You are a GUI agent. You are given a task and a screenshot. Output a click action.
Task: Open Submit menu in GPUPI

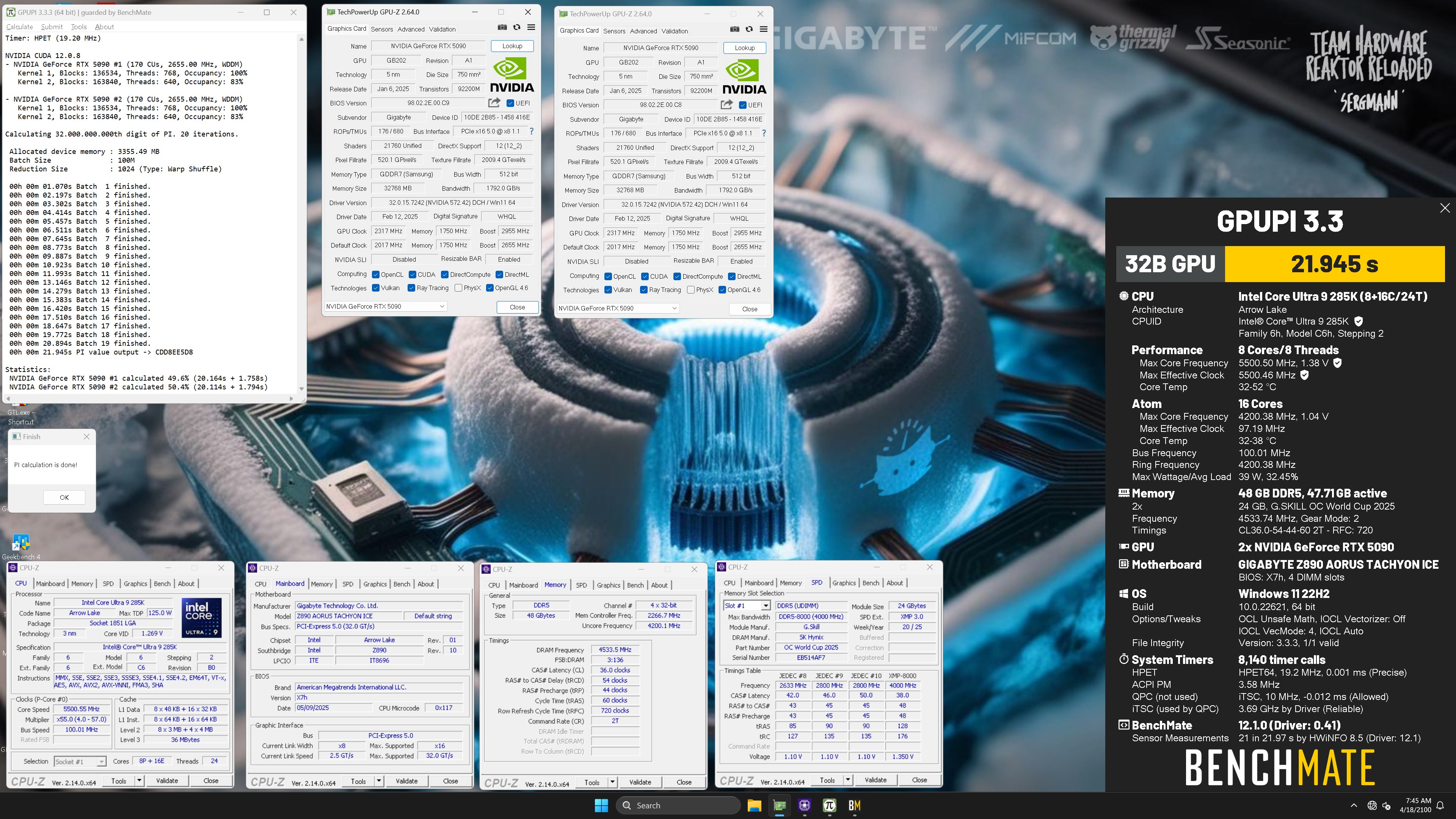pos(52,27)
